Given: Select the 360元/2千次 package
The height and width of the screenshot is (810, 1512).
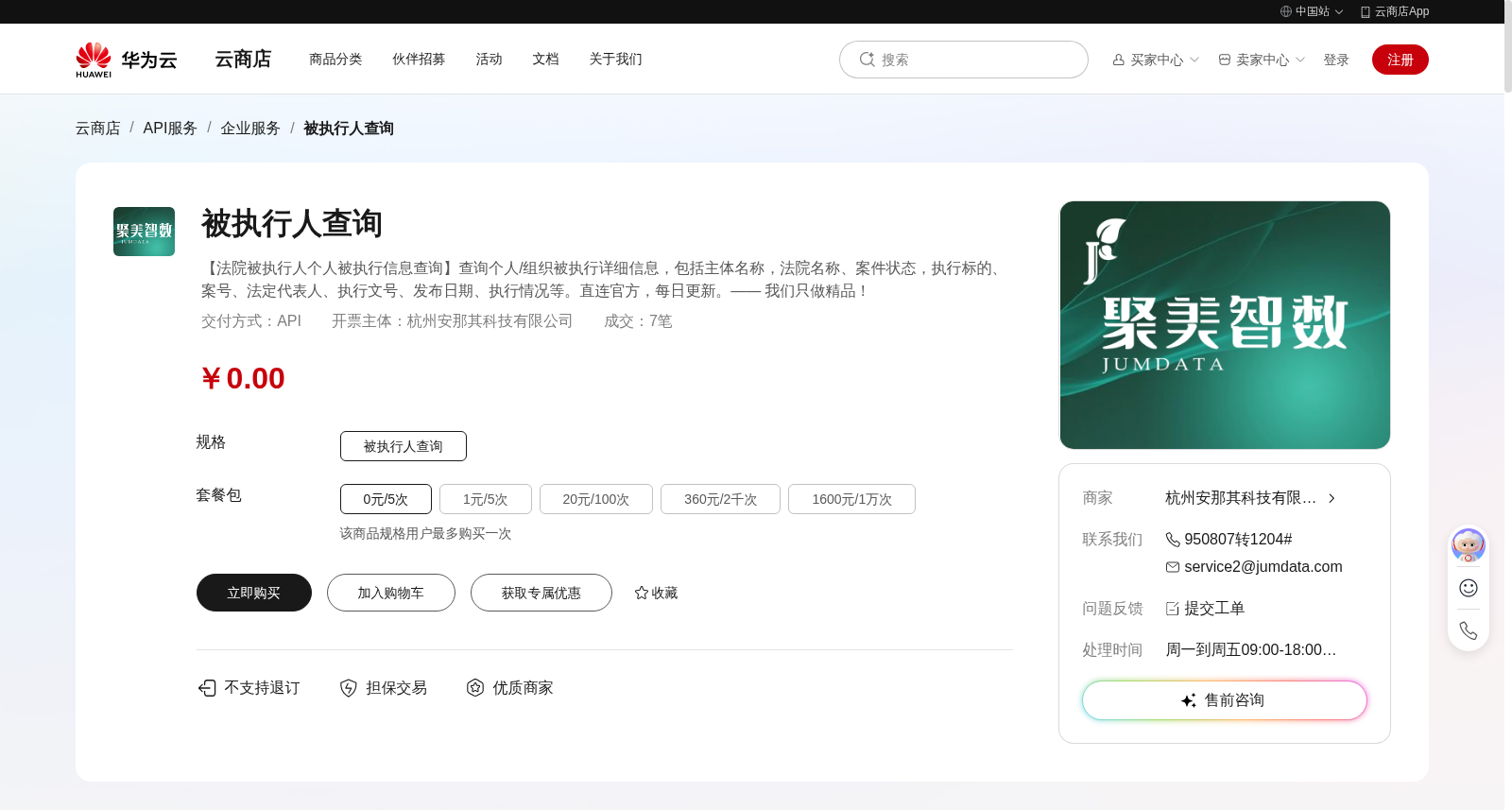Looking at the screenshot, I should [720, 499].
